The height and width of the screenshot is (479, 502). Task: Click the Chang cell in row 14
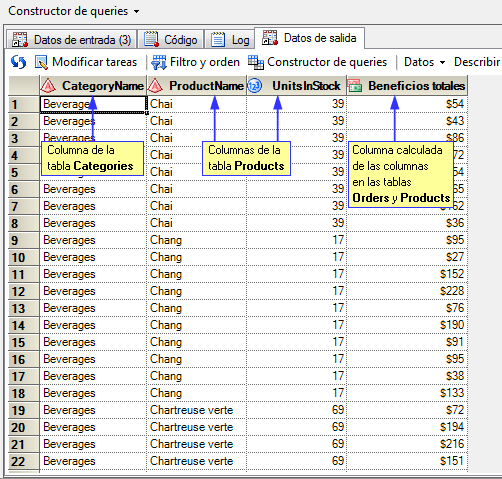(x=197, y=325)
